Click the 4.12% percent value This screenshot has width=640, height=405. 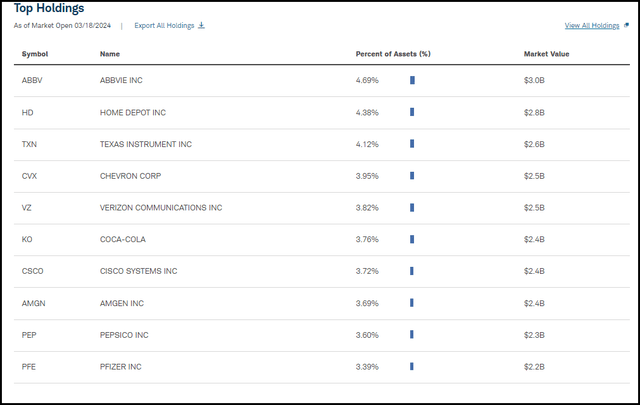367,145
